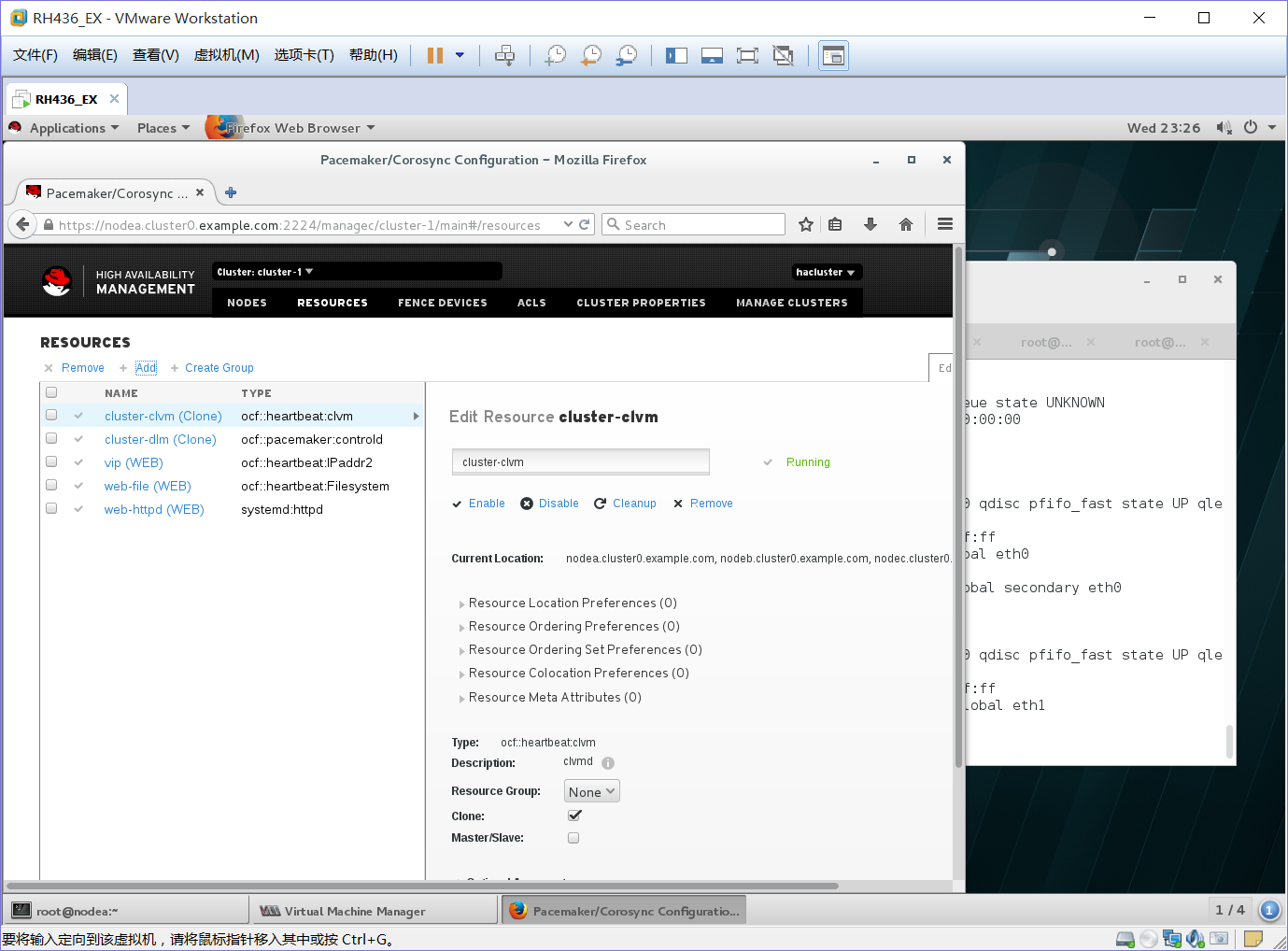Toggle the Clone checkbox

click(573, 816)
